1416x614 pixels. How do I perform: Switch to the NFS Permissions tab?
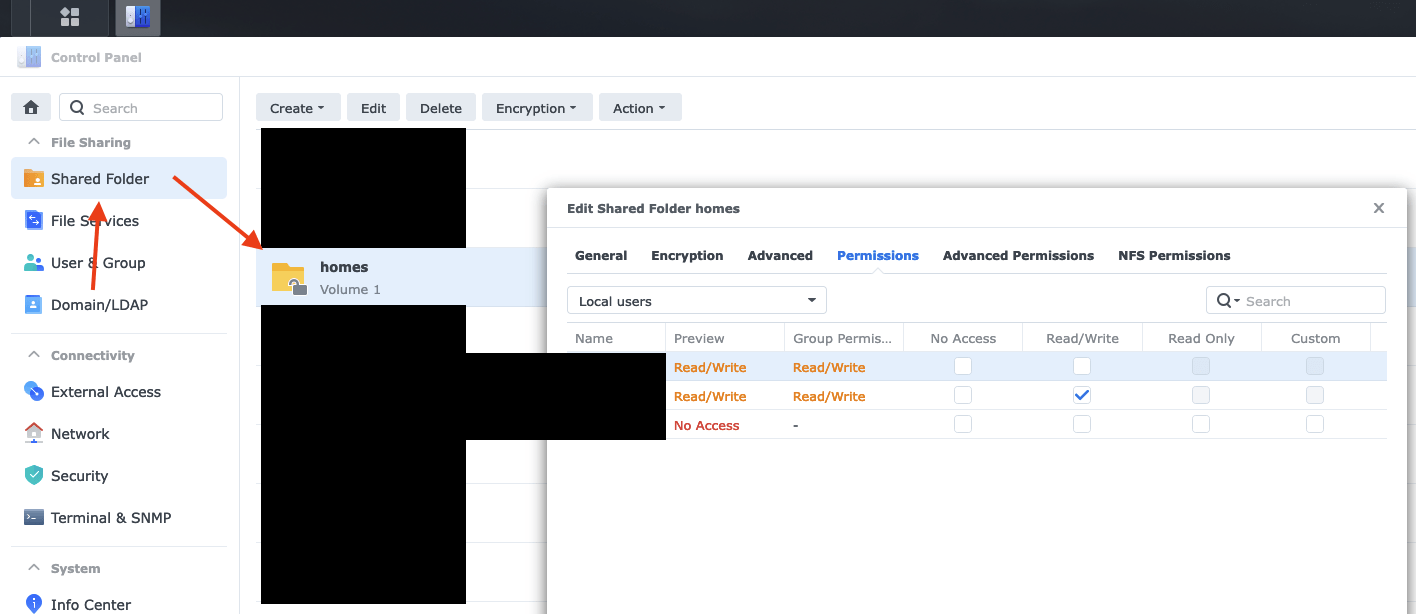click(x=1174, y=256)
